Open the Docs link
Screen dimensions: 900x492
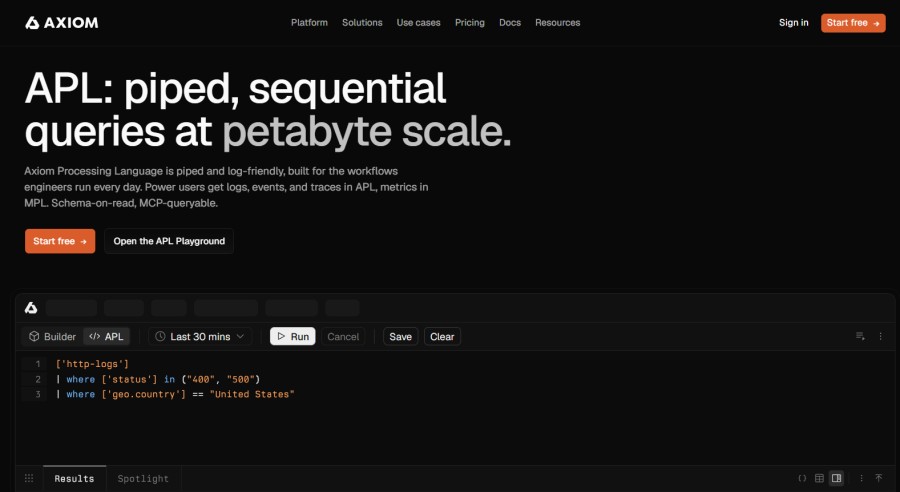(510, 22)
